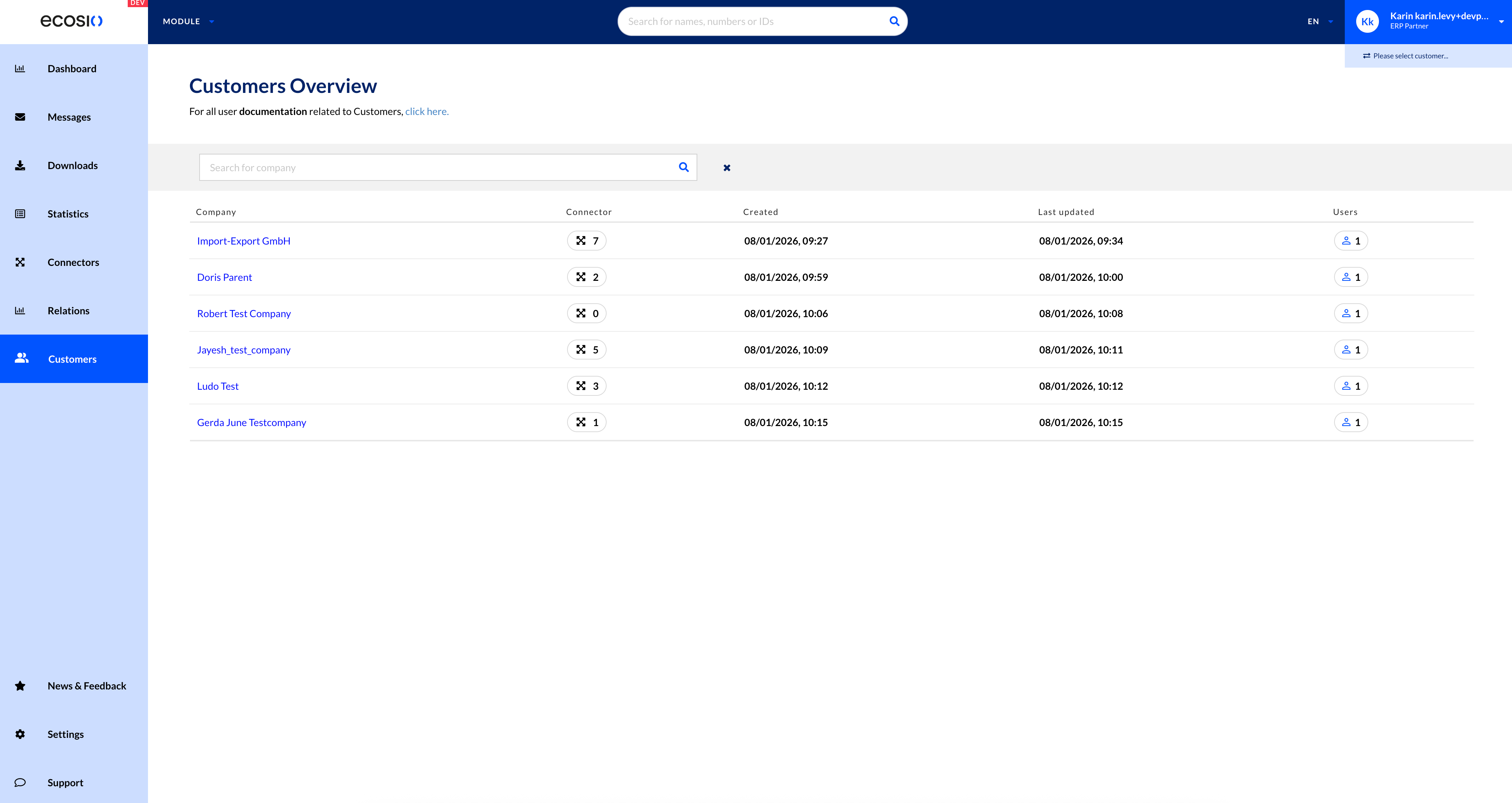Click the search icon in the company search field
Screen dimensions: 1512x803
[x=683, y=167]
